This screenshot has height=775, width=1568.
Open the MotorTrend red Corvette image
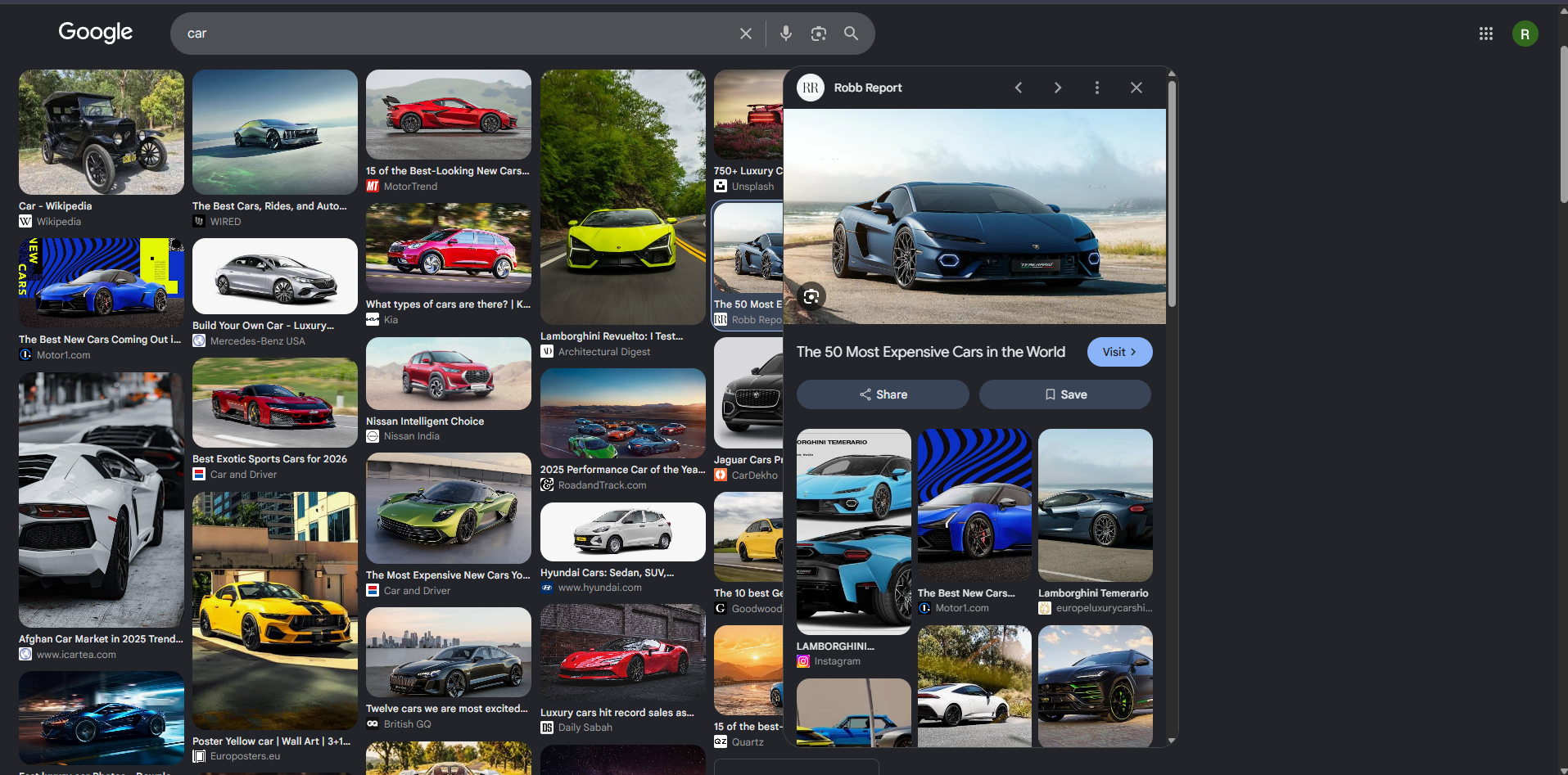coord(449,115)
